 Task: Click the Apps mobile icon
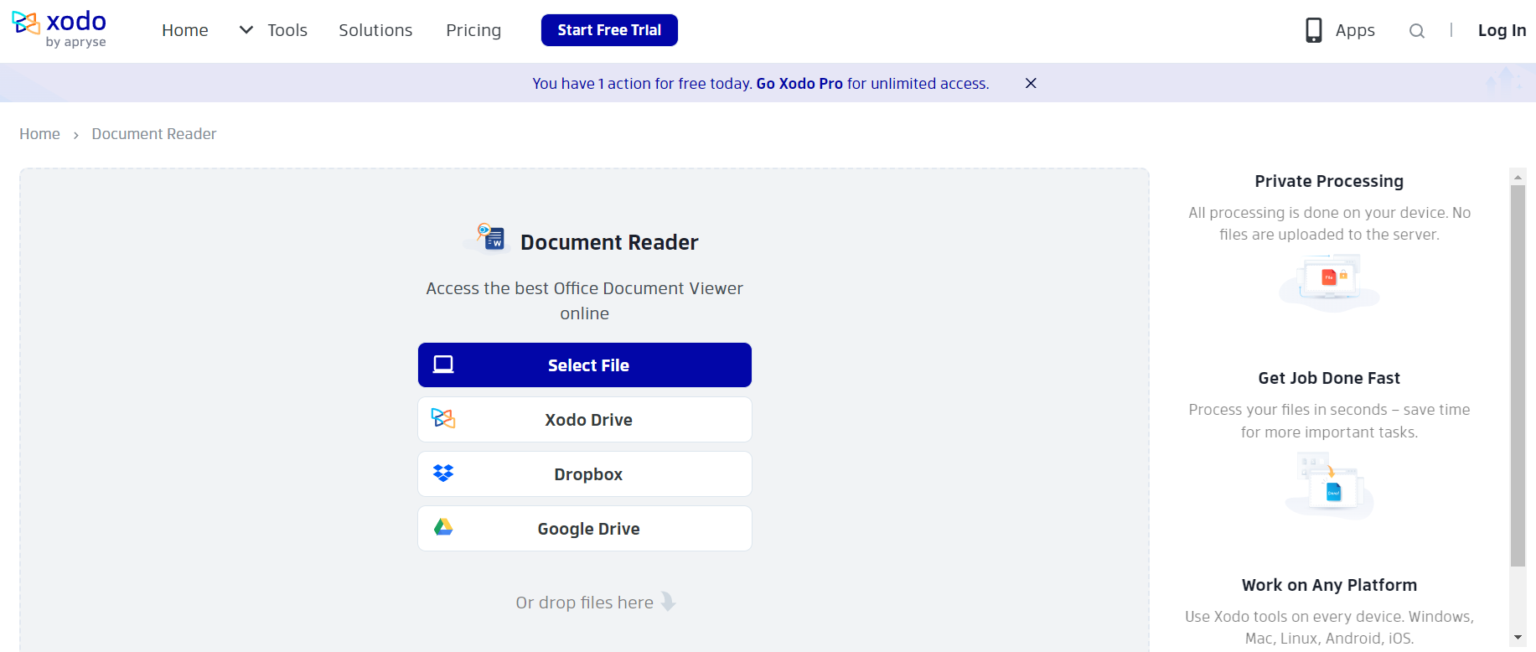[1313, 29]
